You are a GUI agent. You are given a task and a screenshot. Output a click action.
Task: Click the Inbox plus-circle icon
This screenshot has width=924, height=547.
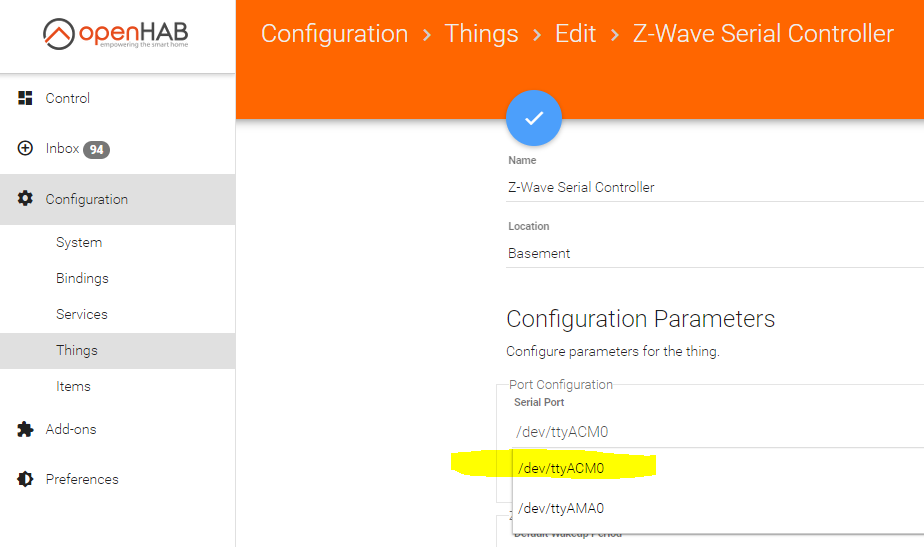(25, 148)
